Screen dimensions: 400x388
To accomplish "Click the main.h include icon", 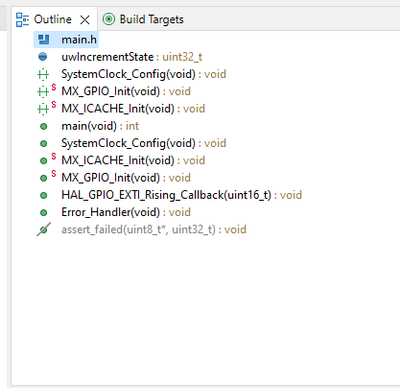I will (x=43, y=40).
